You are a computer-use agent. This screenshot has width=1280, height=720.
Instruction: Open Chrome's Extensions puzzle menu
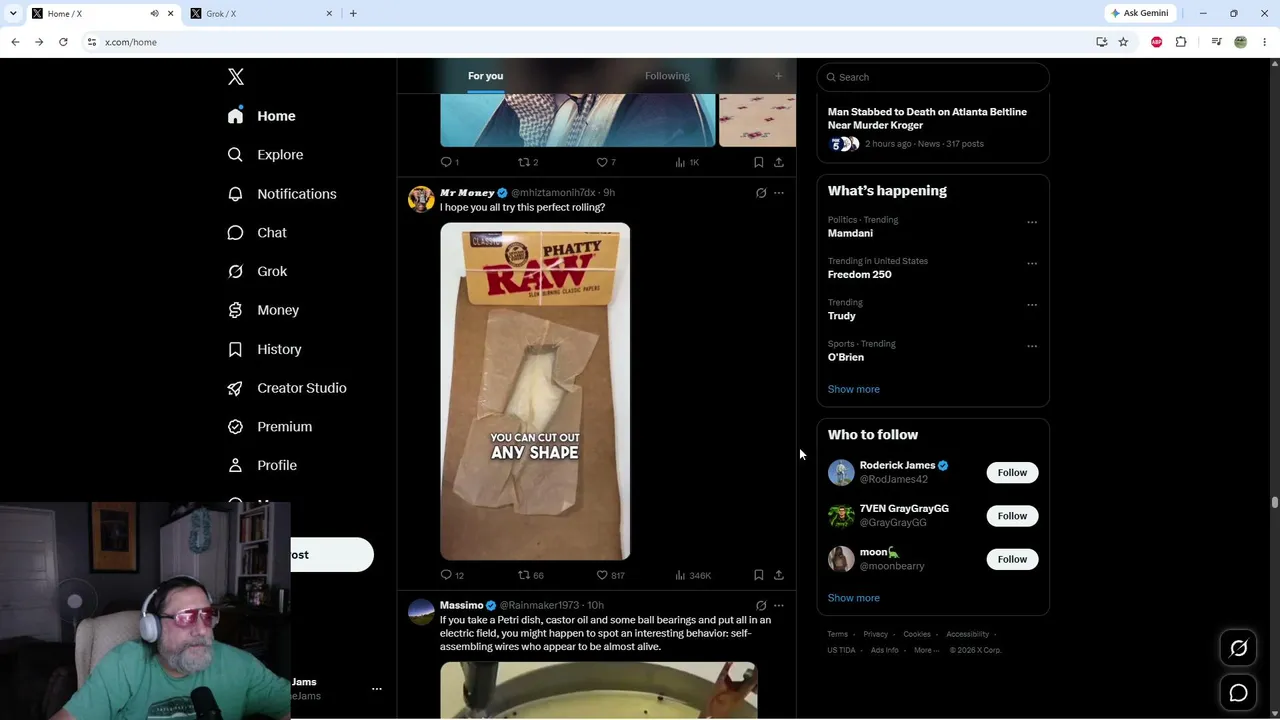pyautogui.click(x=1181, y=42)
